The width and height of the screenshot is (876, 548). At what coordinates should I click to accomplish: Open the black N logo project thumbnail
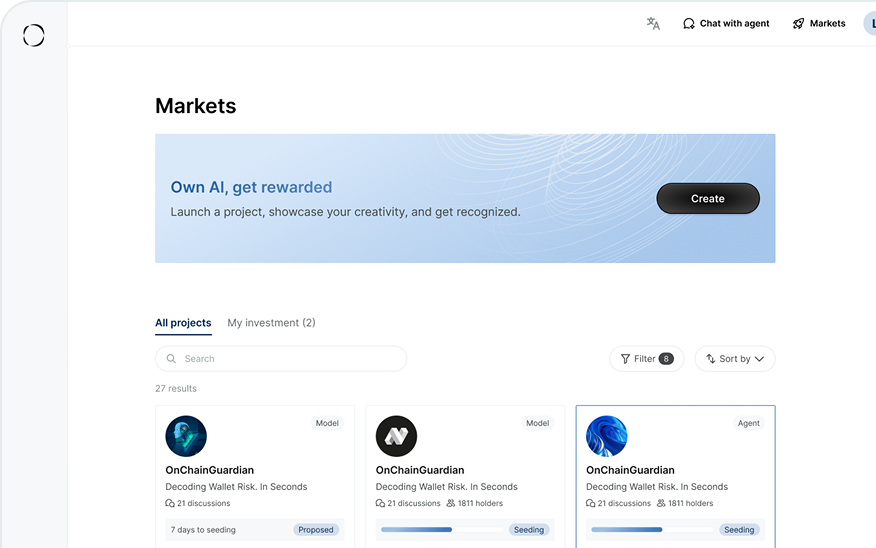coord(396,436)
